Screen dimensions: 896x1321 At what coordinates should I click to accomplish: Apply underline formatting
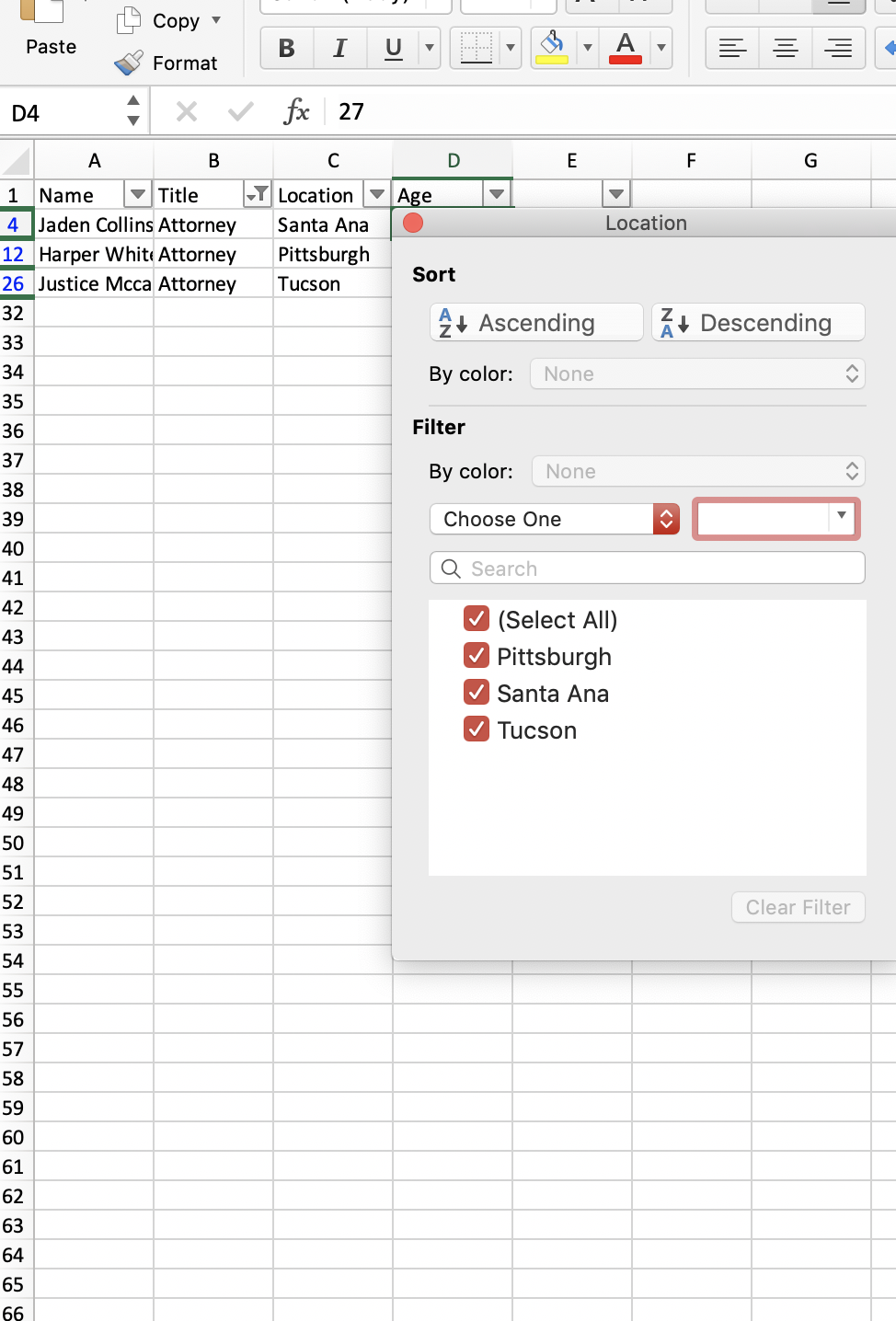(391, 48)
